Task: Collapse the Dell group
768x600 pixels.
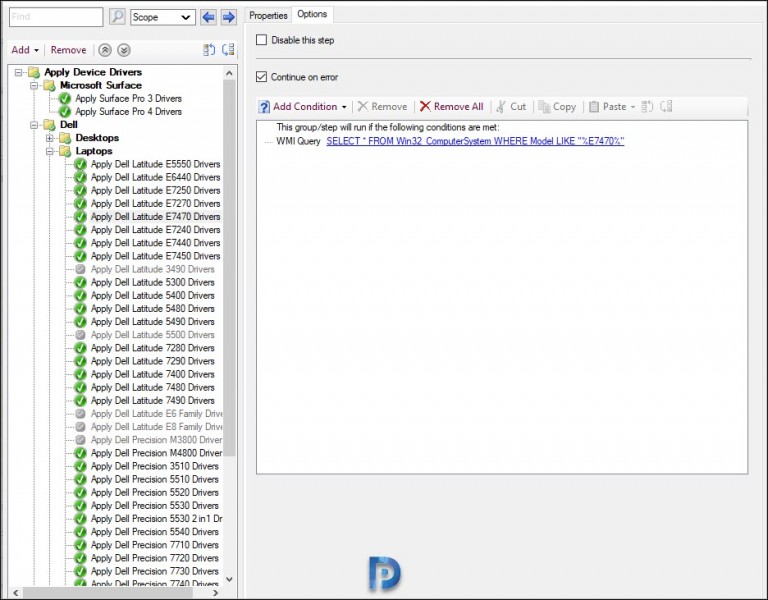Action: pos(34,125)
